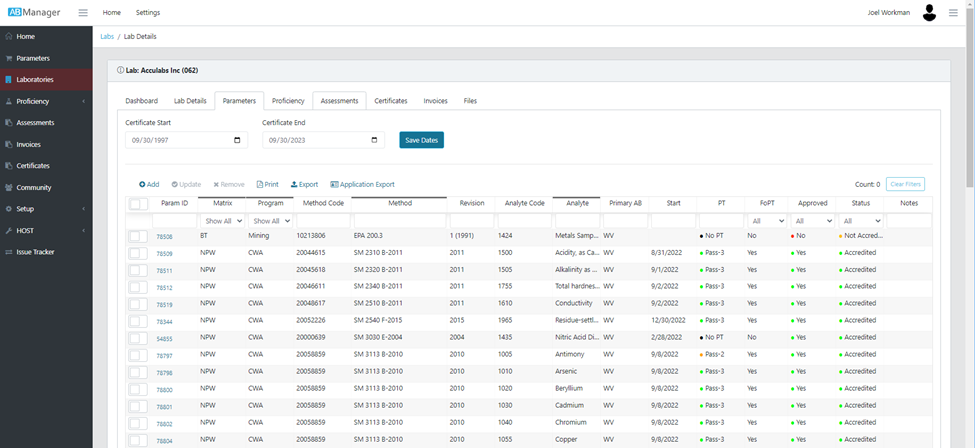Viewport: 975px width, 448px height.
Task: Click the Setup sidebar gear icon
Action: point(9,209)
